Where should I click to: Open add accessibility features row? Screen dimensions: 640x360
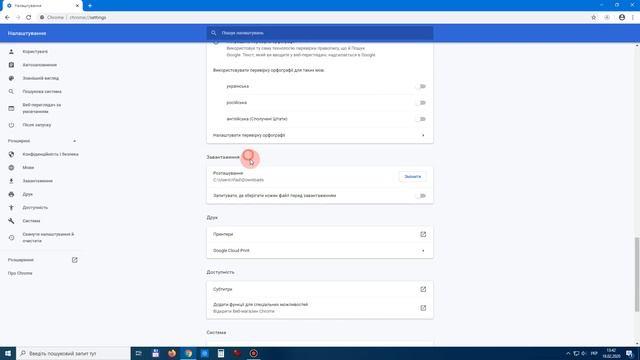(320, 308)
